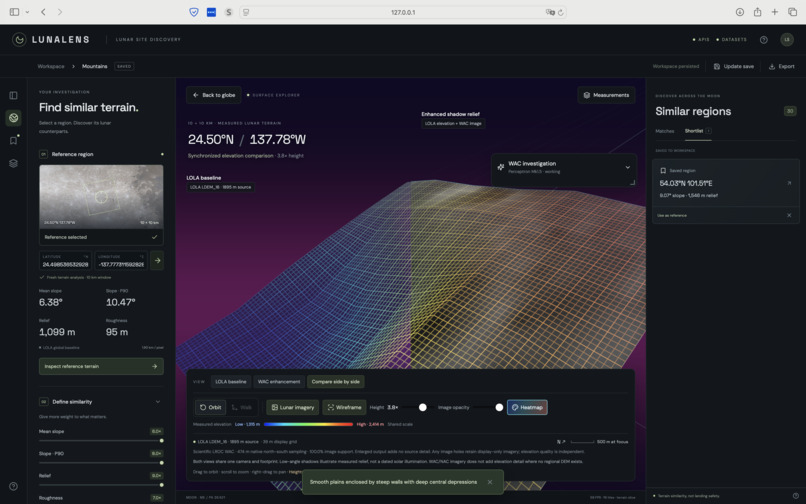
Task: Click the resize handle of the WAC investigation card
Action: tap(632, 183)
